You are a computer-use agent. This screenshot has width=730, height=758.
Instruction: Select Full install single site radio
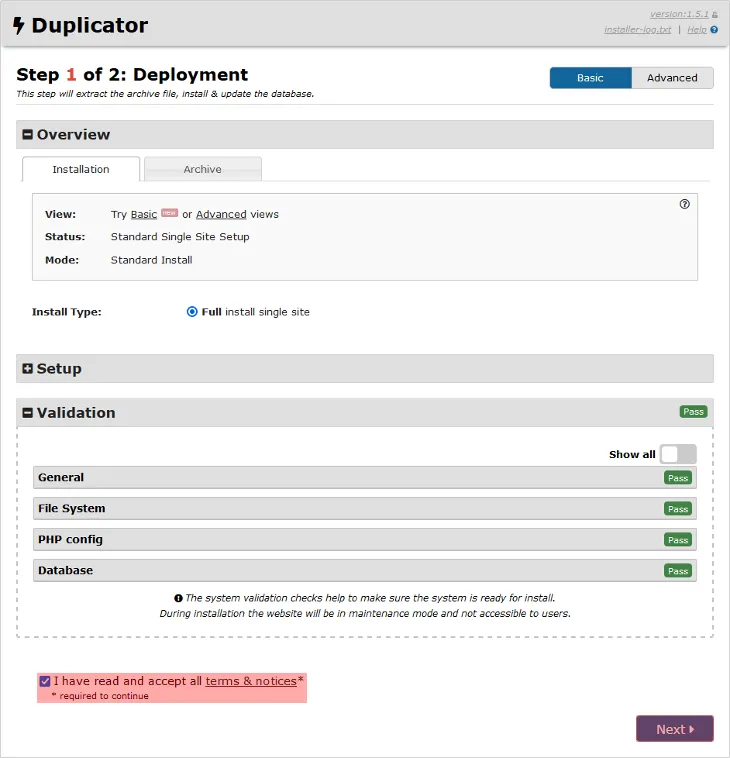[192, 312]
